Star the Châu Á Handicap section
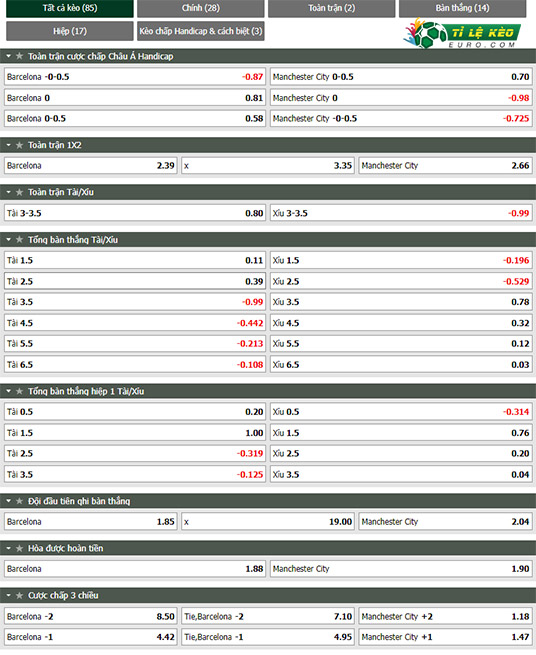 [19, 56]
